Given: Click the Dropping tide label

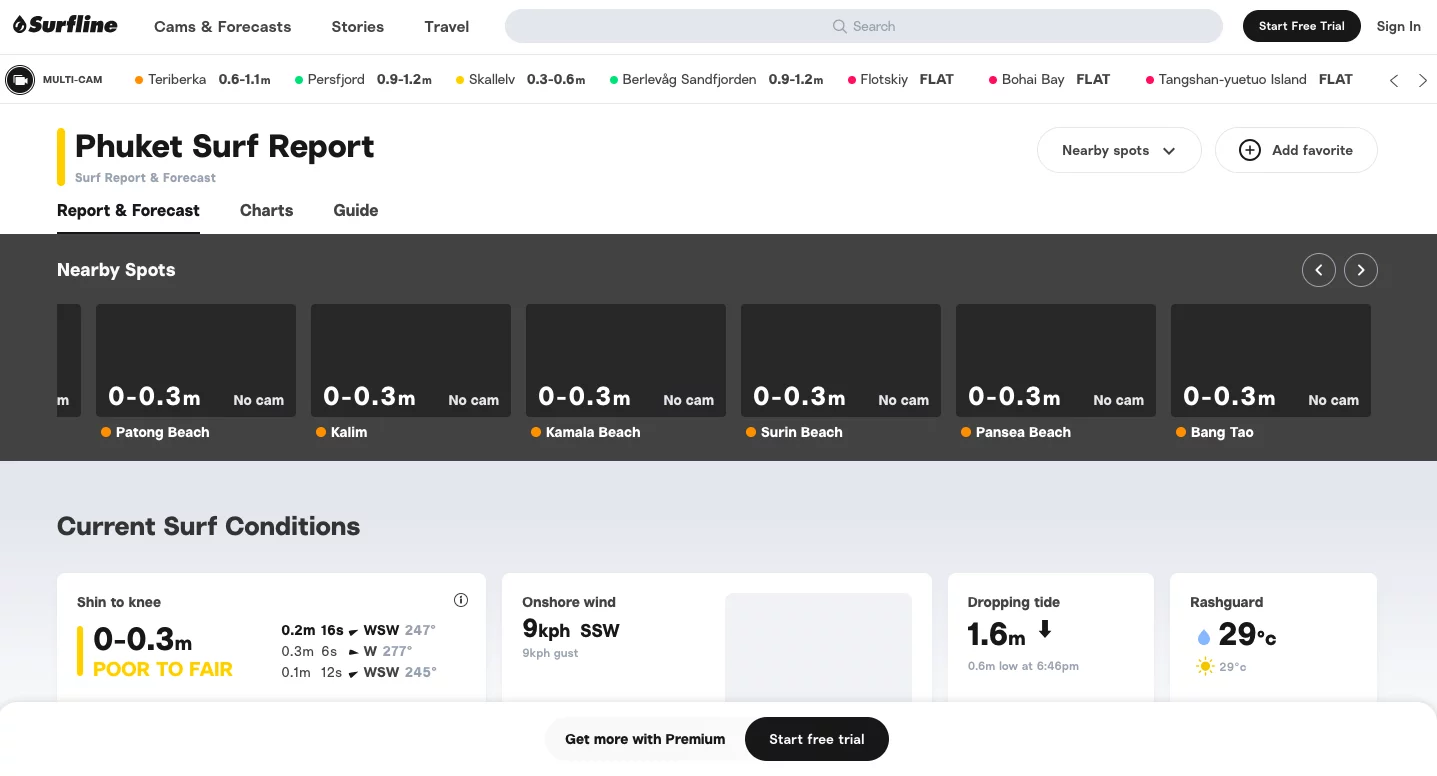Looking at the screenshot, I should 1014,602.
